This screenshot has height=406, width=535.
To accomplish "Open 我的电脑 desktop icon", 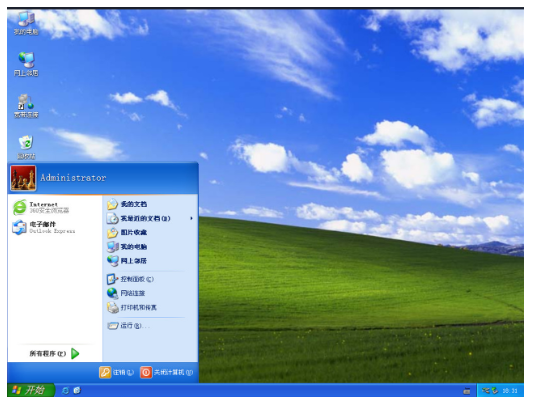I will tap(26, 23).
